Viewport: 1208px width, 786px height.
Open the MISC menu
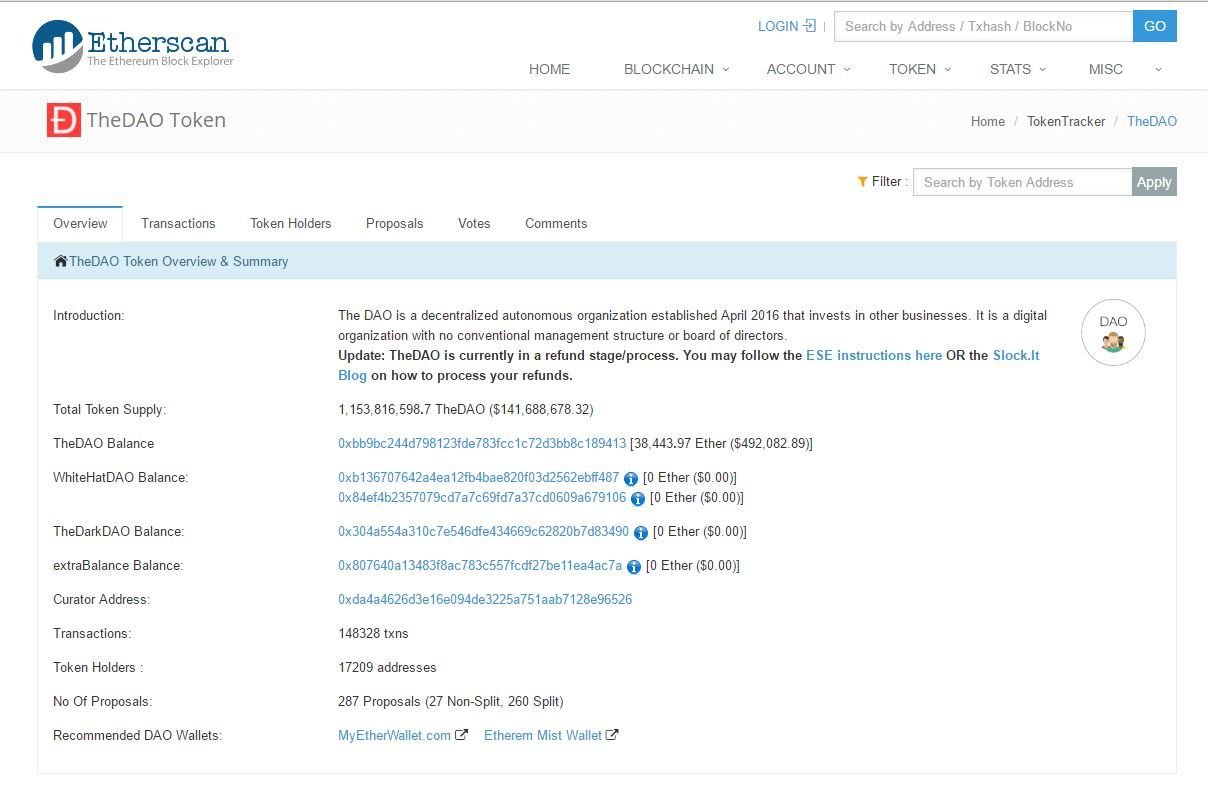coord(1106,69)
